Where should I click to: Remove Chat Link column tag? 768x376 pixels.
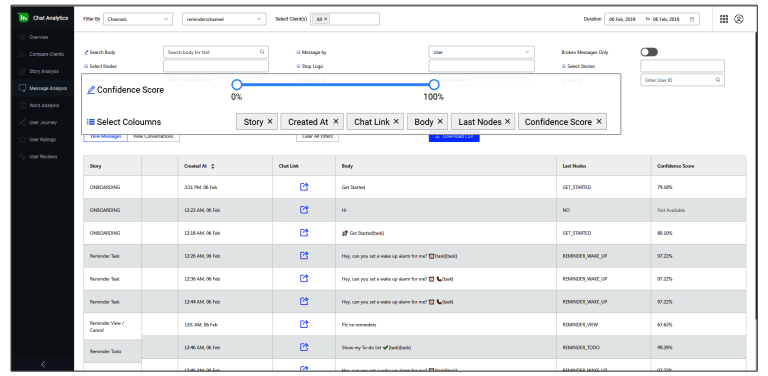tap(396, 121)
